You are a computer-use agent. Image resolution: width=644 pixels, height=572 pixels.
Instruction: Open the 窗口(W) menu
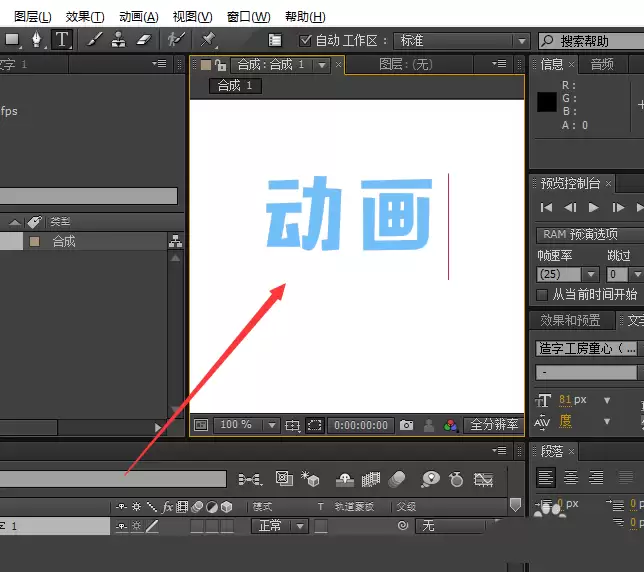pos(248,17)
